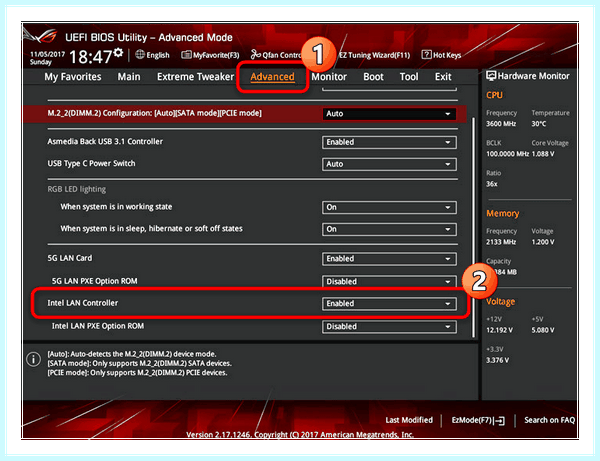Click the EzMode(F7) switch icon

499,421
